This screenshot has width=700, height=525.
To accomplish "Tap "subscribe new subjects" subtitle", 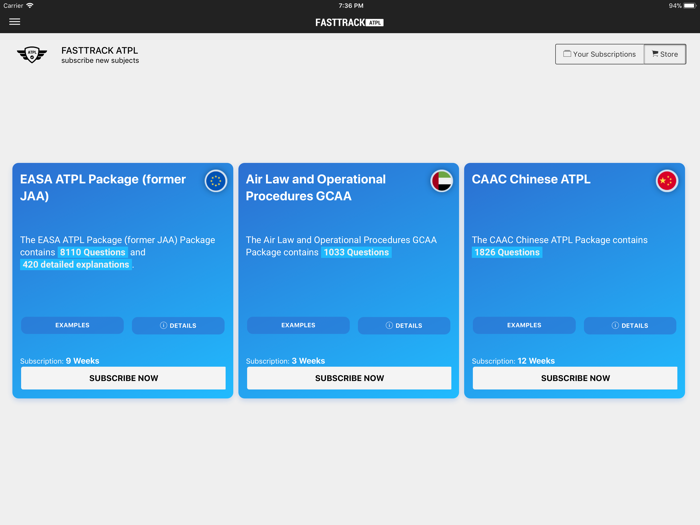I will (100, 61).
